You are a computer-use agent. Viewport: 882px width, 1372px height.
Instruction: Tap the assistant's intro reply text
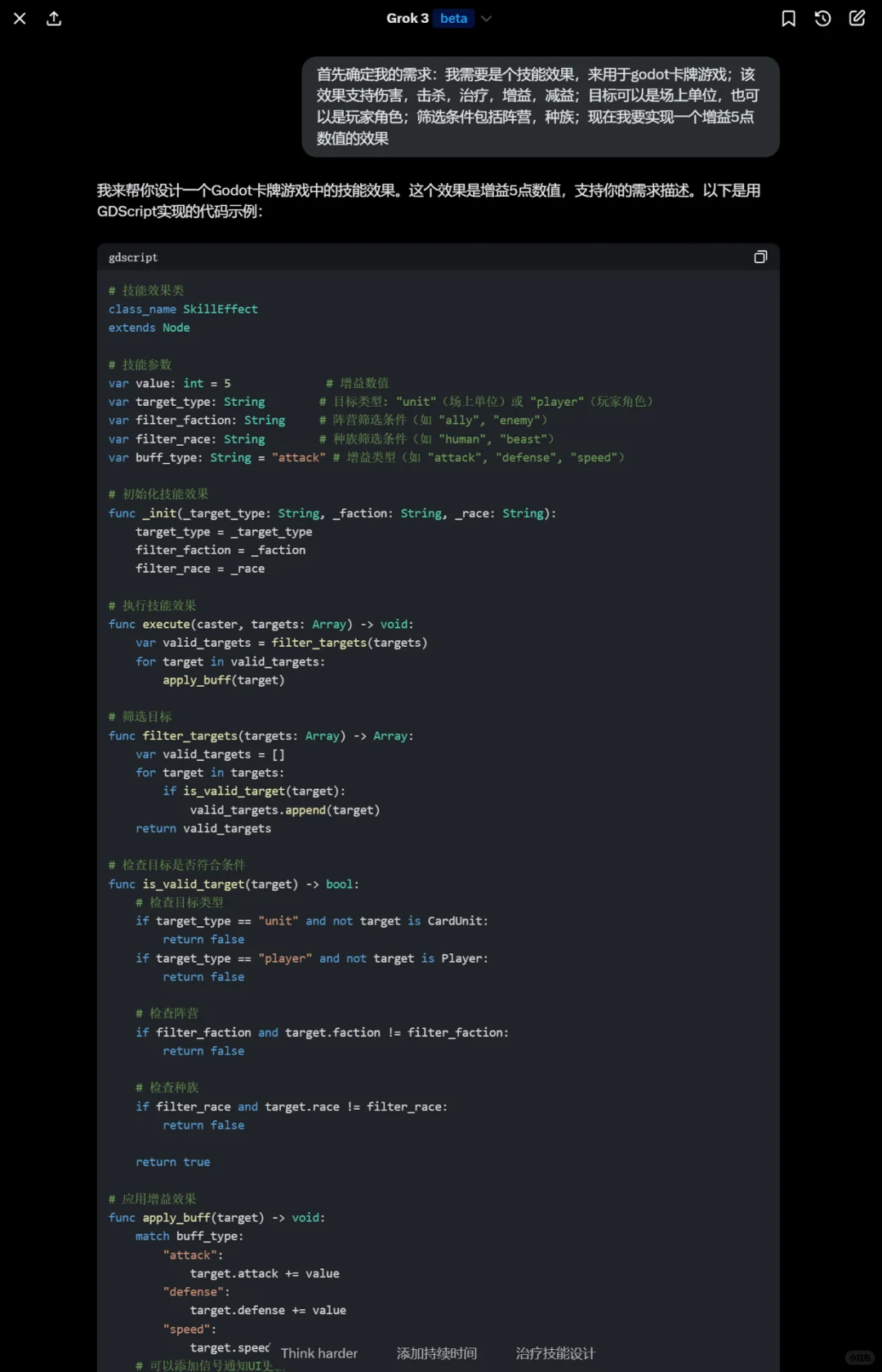click(429, 201)
